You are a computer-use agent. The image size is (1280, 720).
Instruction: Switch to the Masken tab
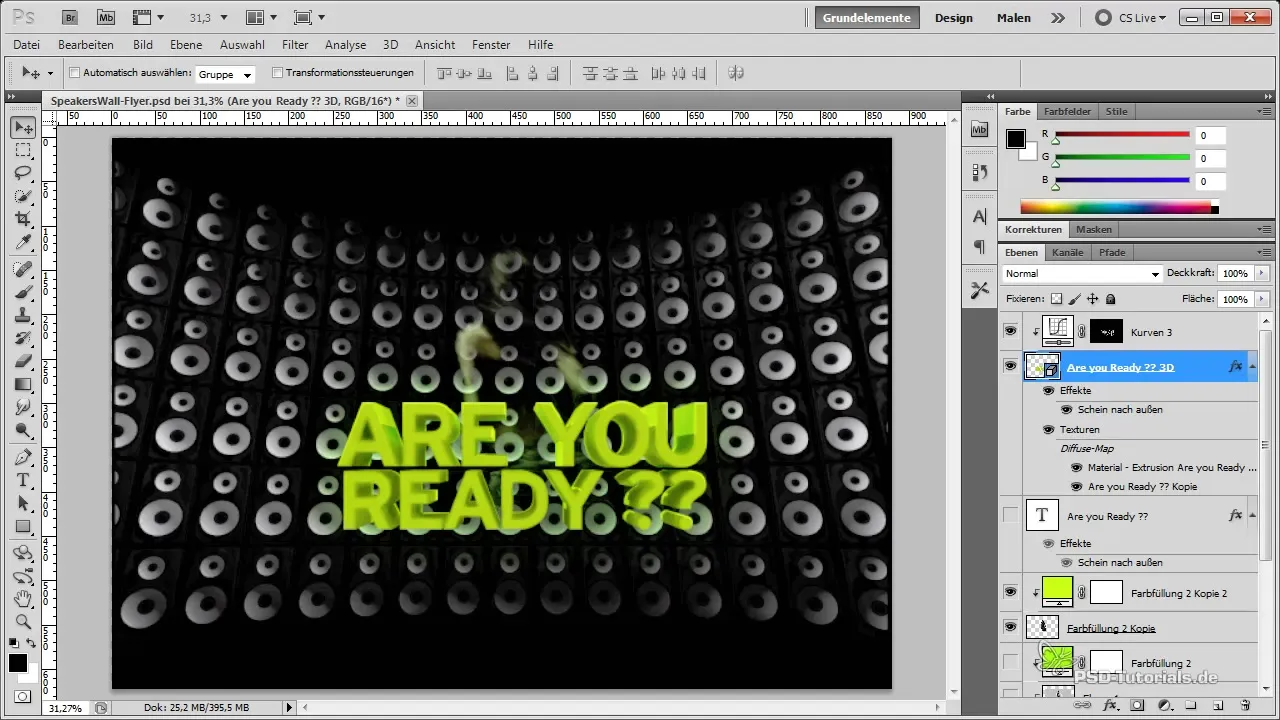(x=1093, y=230)
